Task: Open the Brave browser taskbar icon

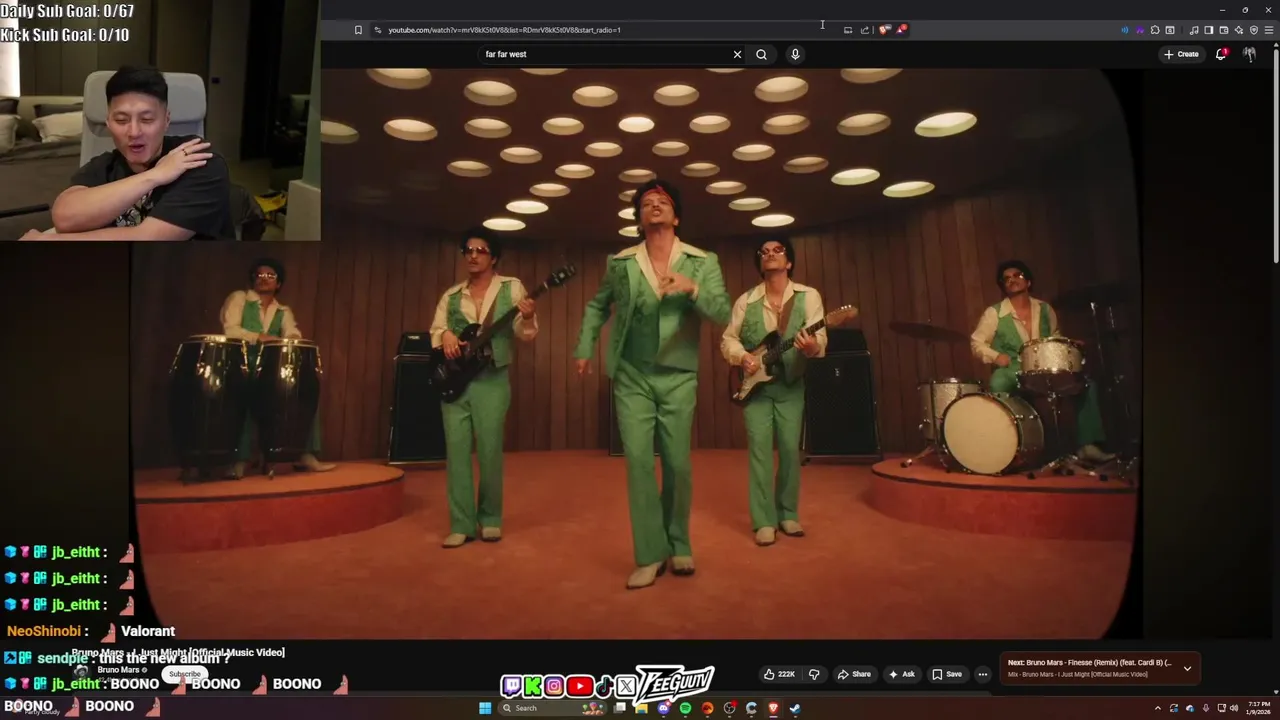Action: pos(773,708)
